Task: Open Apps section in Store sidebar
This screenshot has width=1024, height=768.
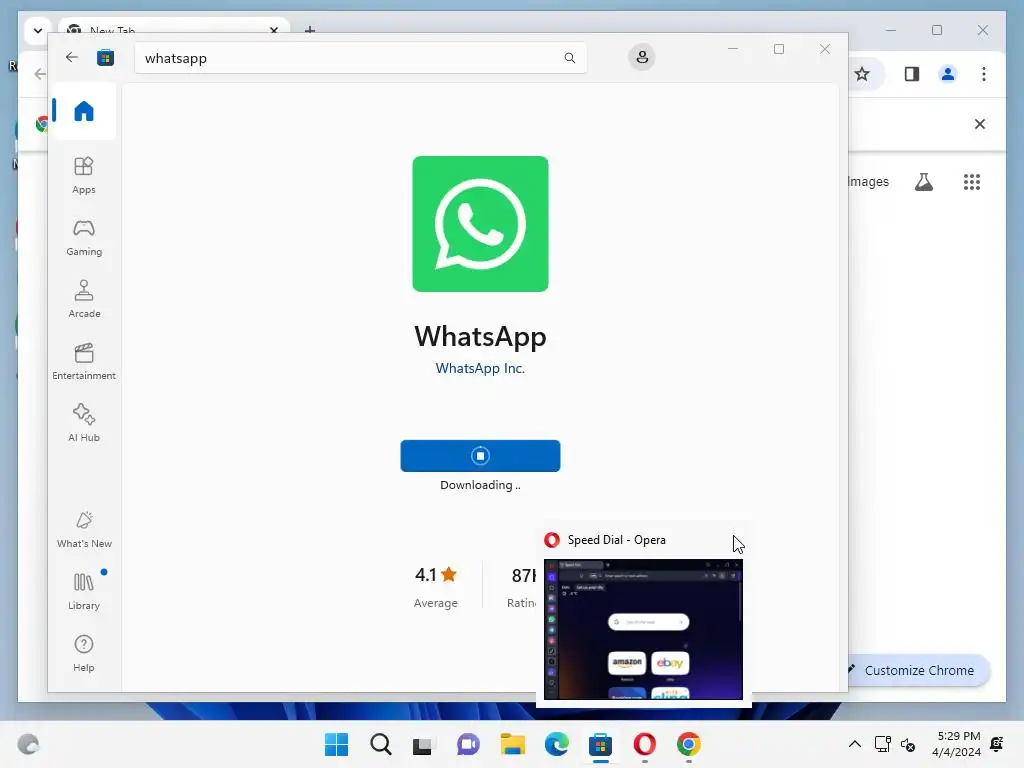Action: pyautogui.click(x=84, y=175)
